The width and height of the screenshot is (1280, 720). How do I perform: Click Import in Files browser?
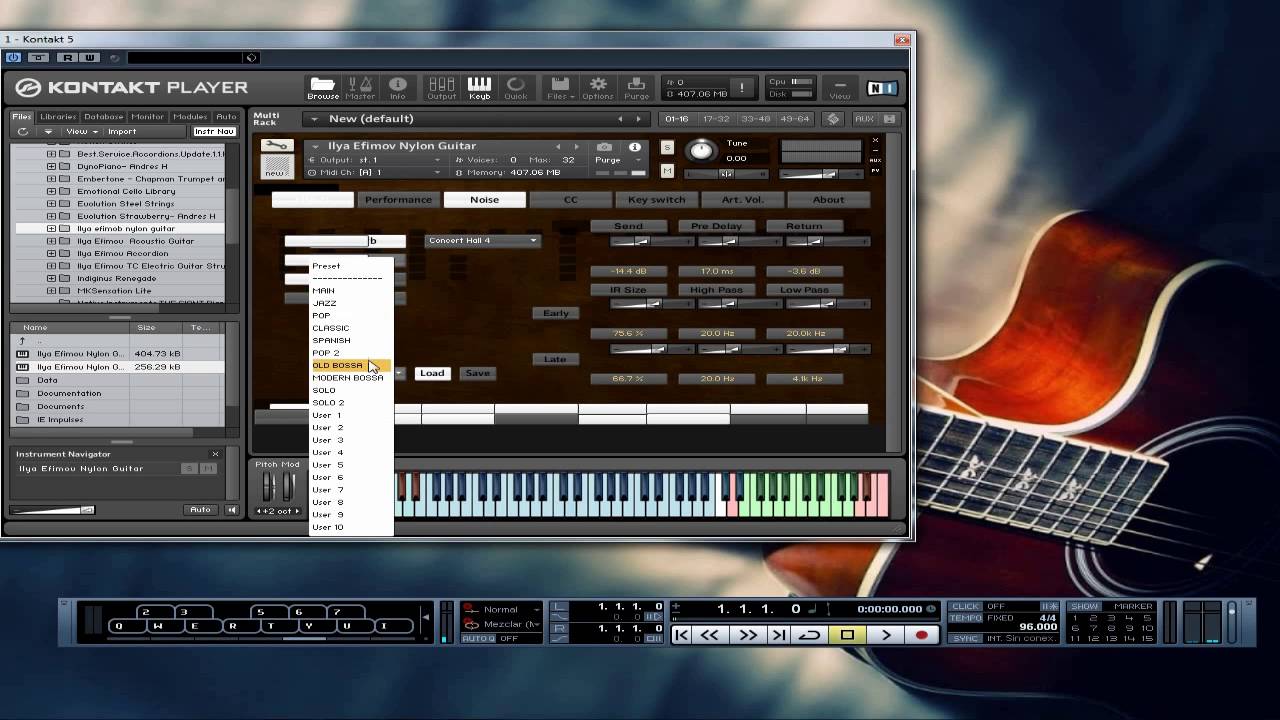coord(122,132)
